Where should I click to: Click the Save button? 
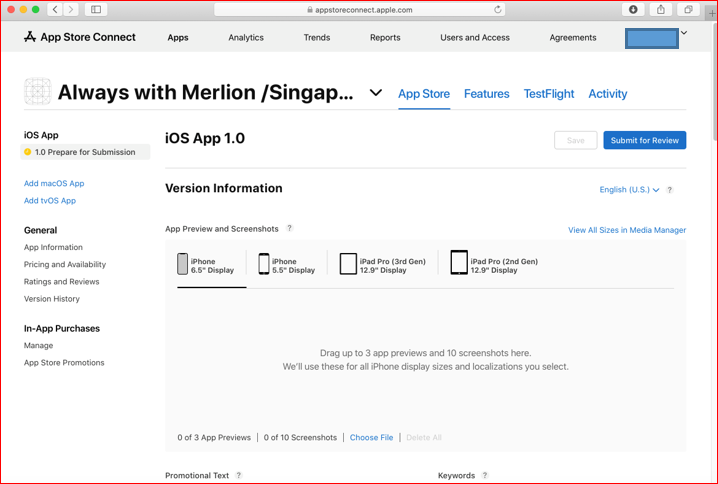[x=576, y=140]
